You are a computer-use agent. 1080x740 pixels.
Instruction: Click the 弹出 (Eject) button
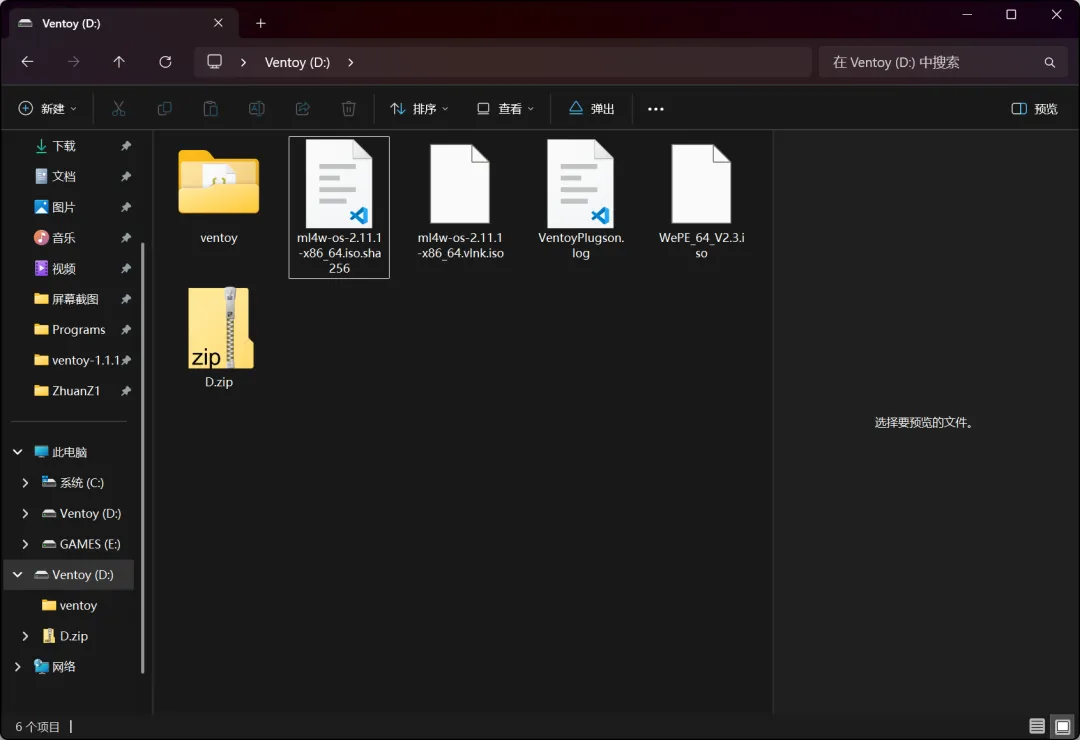[x=592, y=108]
